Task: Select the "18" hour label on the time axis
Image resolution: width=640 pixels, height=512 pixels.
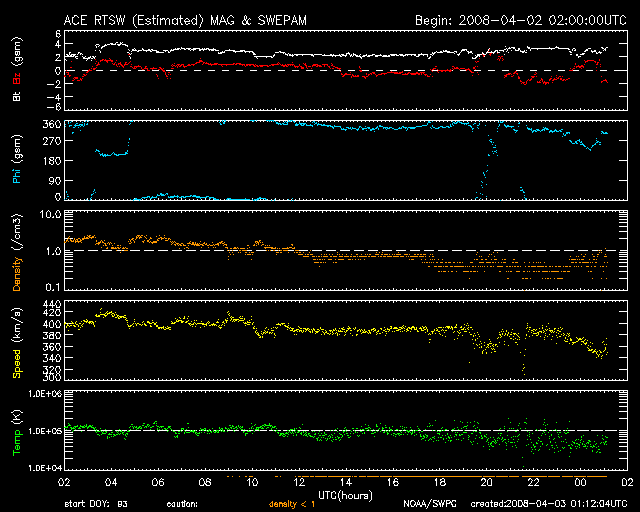Action: [x=440, y=482]
